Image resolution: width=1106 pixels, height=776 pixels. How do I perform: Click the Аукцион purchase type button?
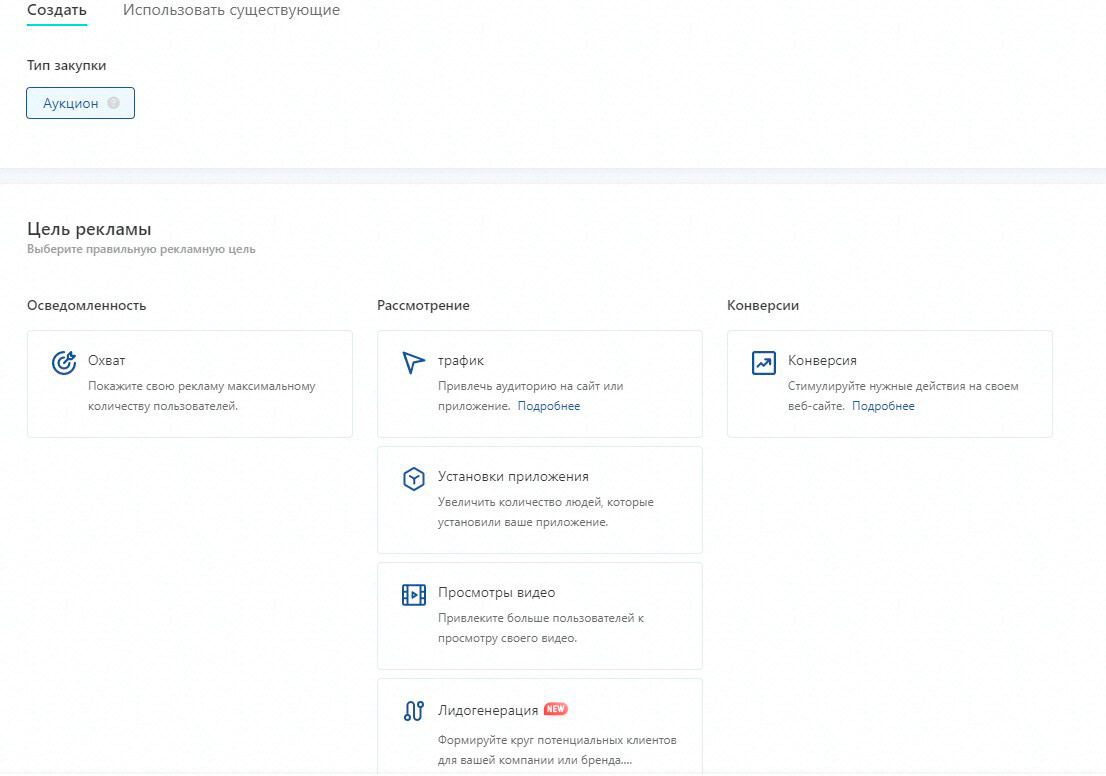(x=73, y=102)
